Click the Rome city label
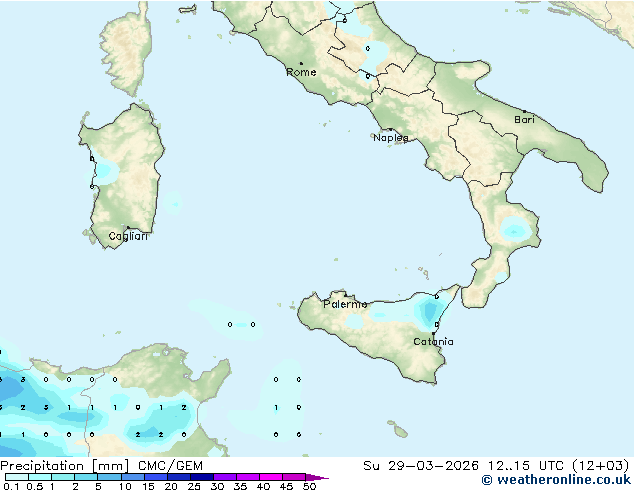This screenshot has height=490, width=634. (x=301, y=72)
